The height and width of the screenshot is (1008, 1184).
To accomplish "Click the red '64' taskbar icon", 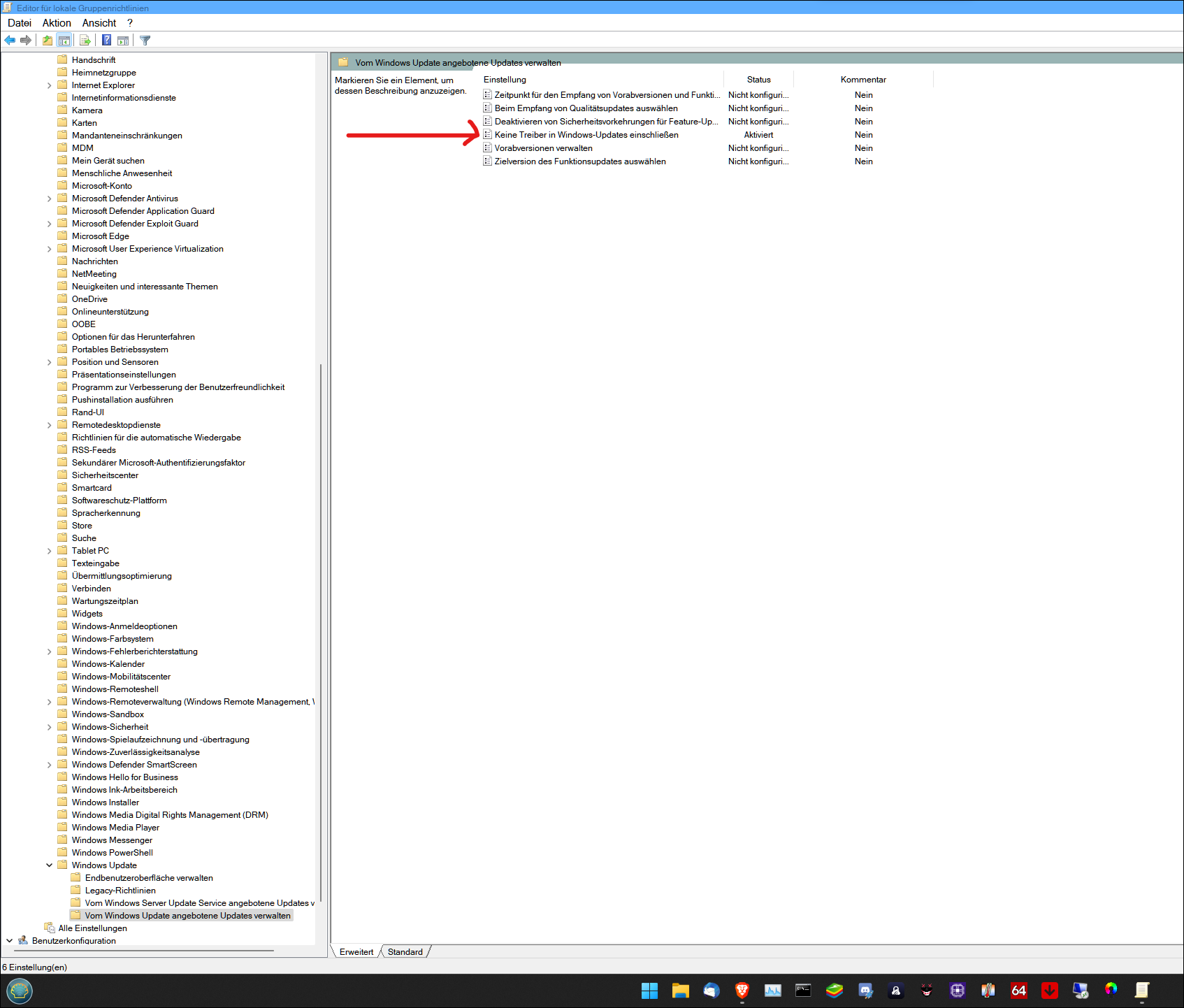I will (1019, 991).
